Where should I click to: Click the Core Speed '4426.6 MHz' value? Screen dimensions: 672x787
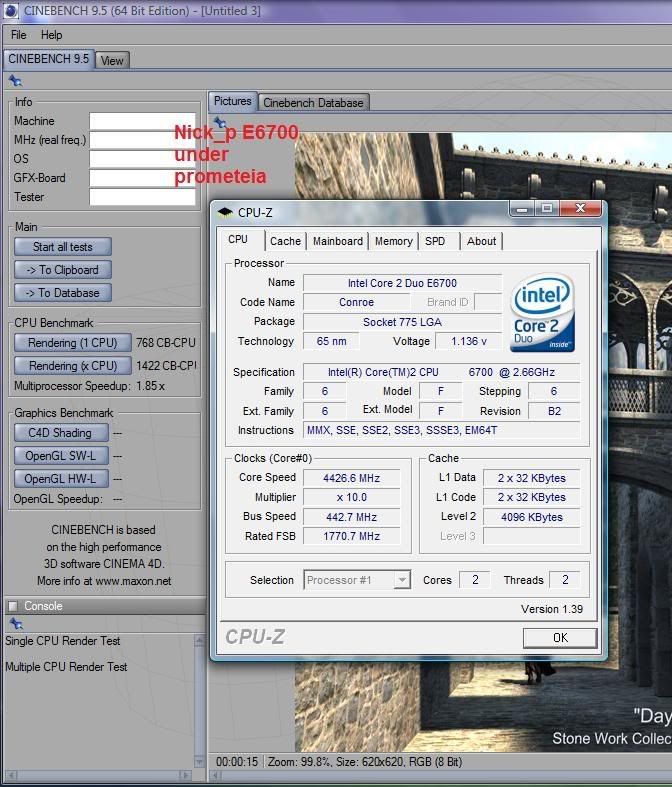351,478
